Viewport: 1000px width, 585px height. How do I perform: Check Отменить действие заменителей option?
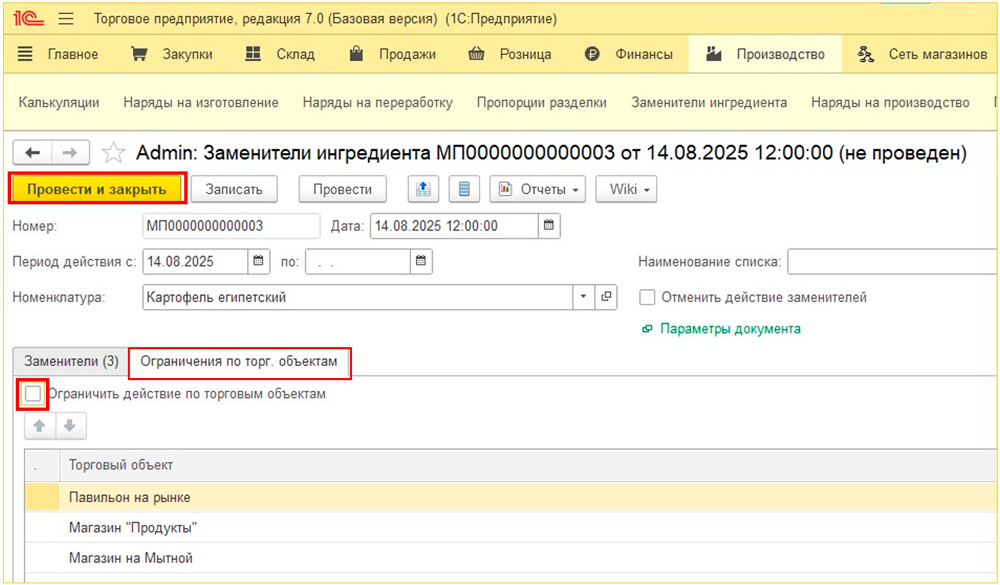pos(647,297)
